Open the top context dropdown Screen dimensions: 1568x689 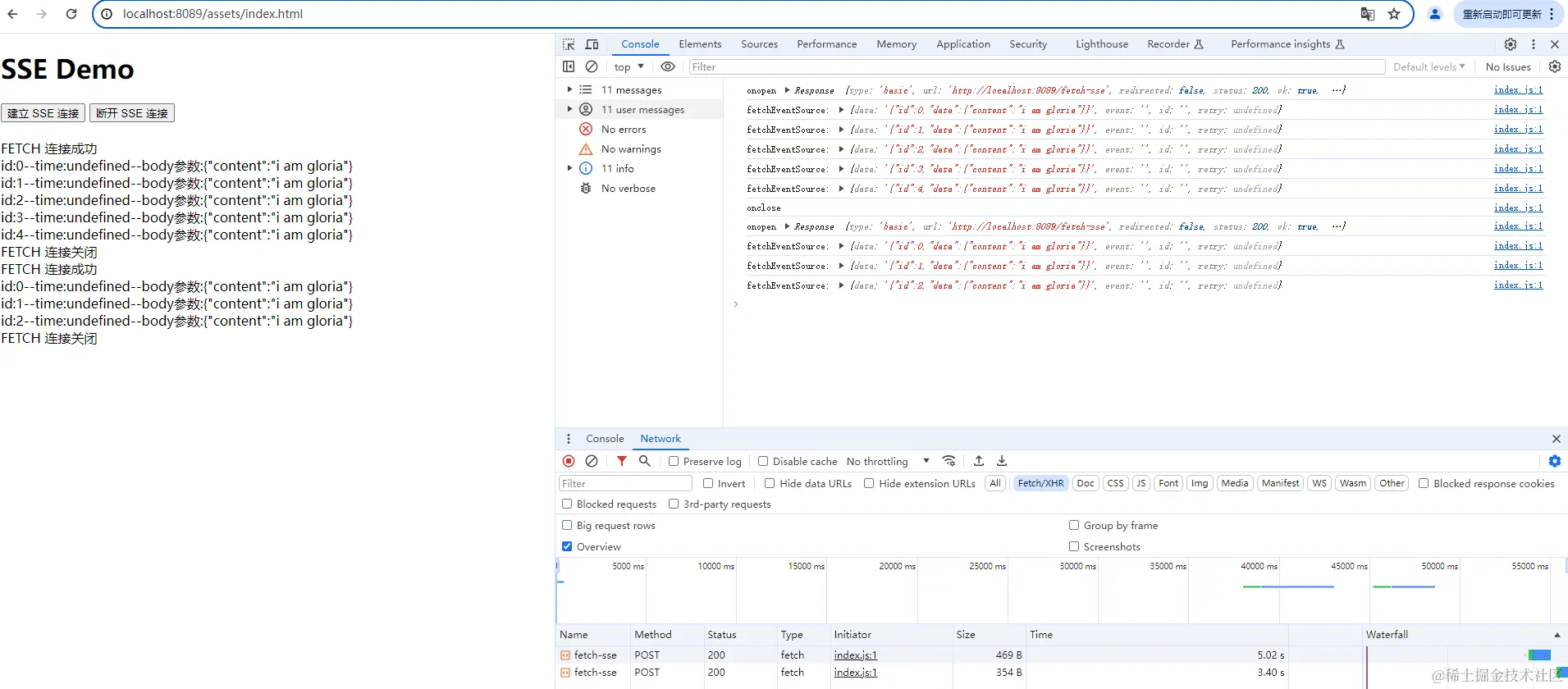629,66
